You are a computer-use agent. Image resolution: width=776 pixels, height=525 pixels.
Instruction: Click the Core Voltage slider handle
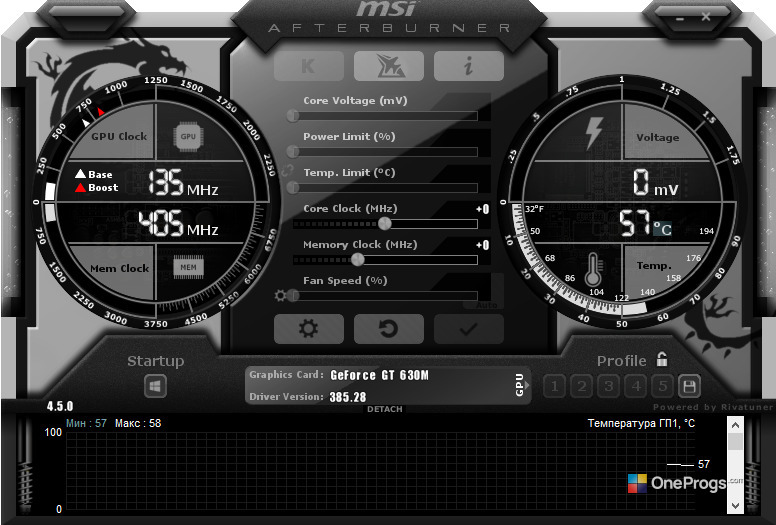coord(293,116)
